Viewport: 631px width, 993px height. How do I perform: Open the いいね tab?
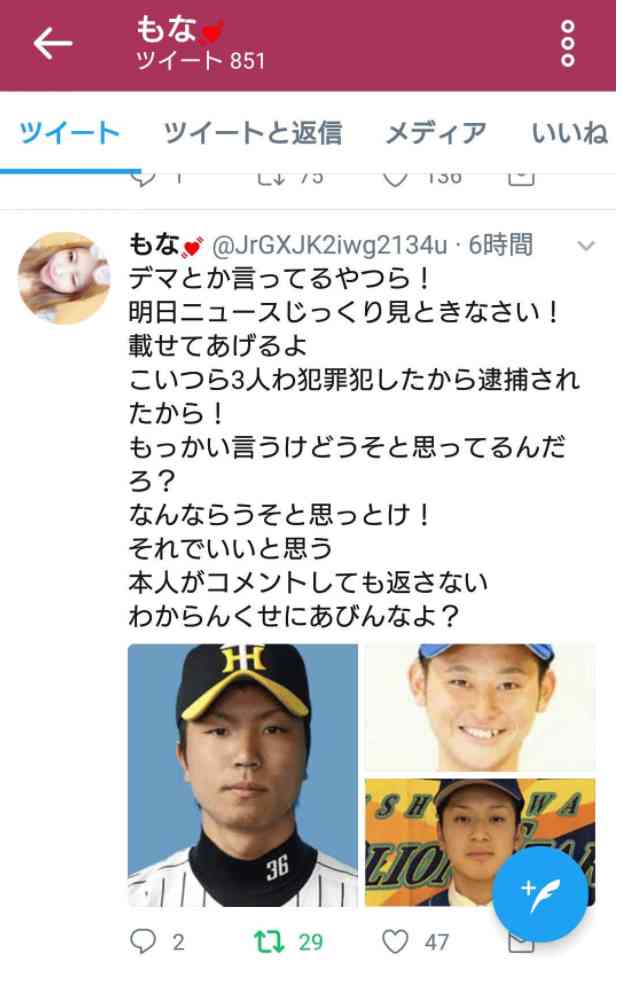pos(570,133)
